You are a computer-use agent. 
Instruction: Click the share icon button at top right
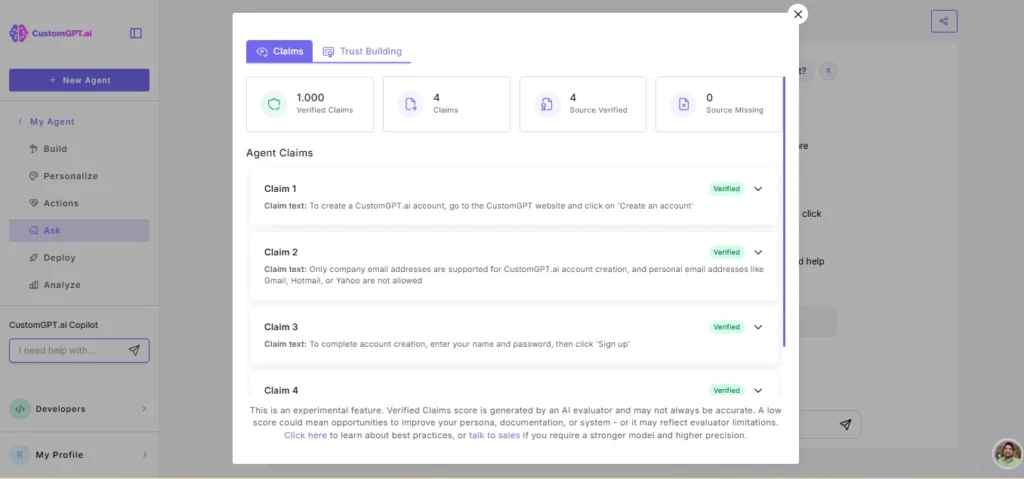coord(944,21)
